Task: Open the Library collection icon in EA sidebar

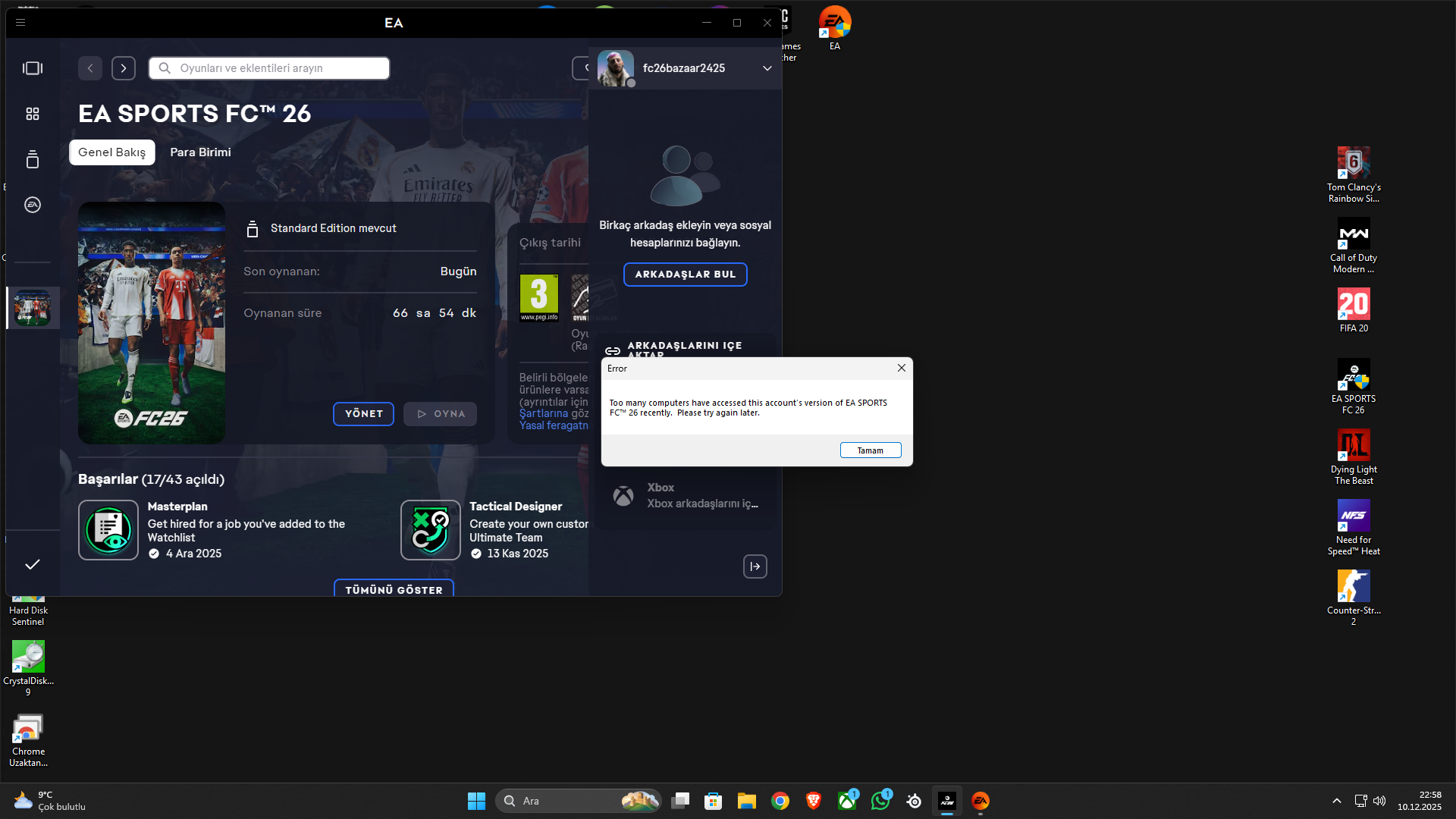Action: (x=33, y=68)
